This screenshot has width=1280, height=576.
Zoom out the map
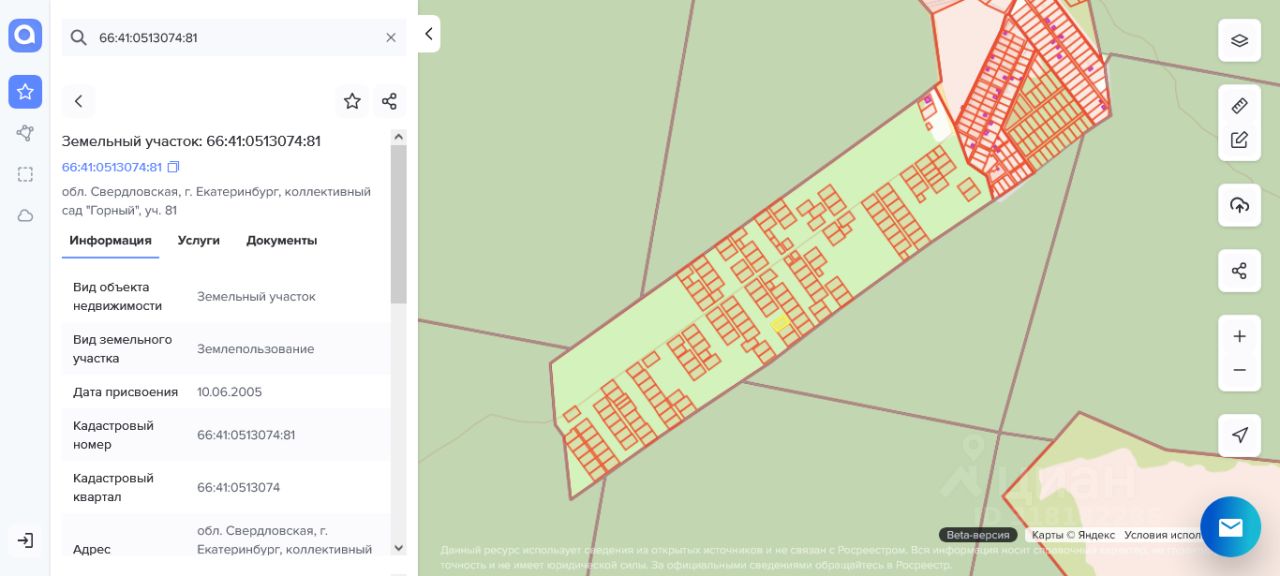pos(1239,370)
